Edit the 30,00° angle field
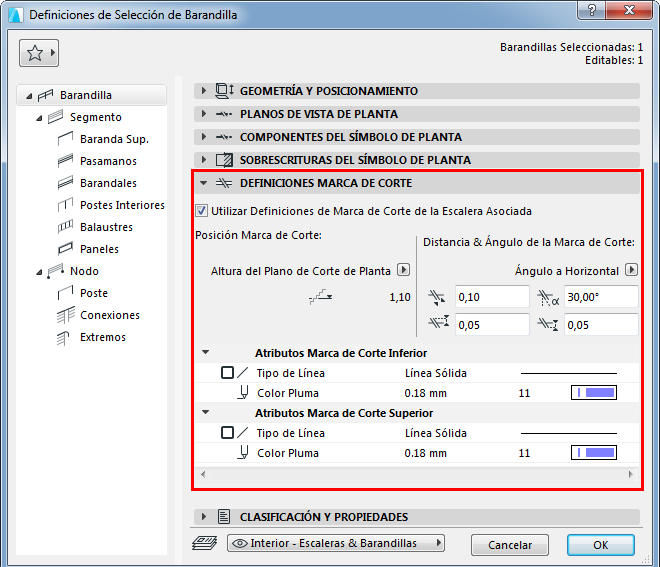This screenshot has width=660, height=567. tap(601, 297)
